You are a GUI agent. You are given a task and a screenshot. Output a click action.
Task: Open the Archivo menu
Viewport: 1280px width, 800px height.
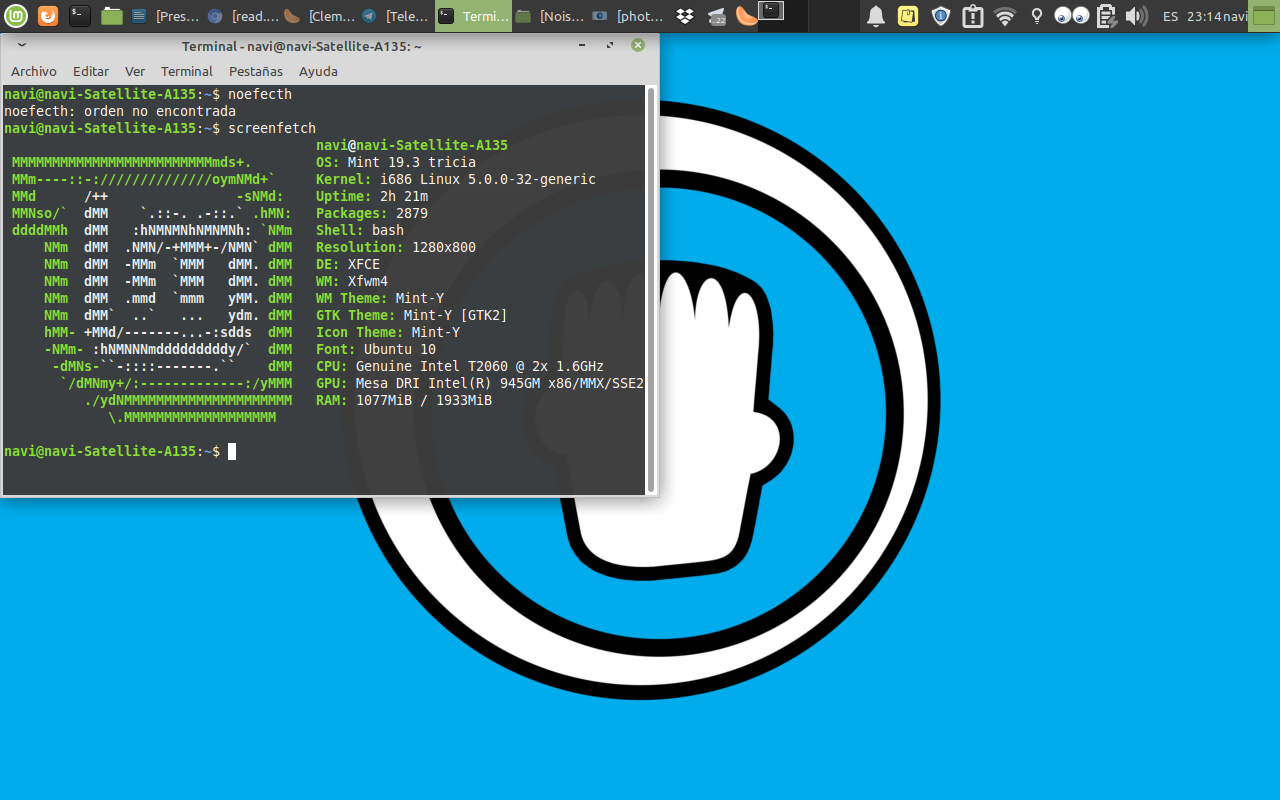(34, 71)
